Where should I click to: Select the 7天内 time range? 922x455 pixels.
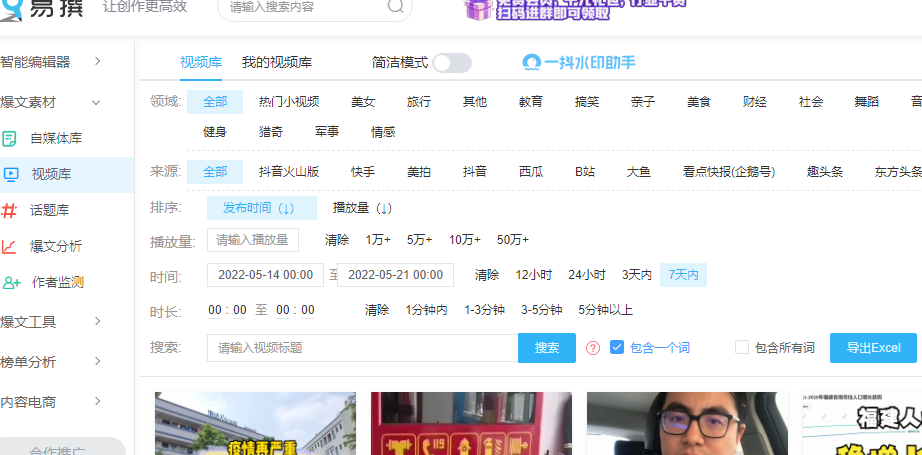coord(683,275)
